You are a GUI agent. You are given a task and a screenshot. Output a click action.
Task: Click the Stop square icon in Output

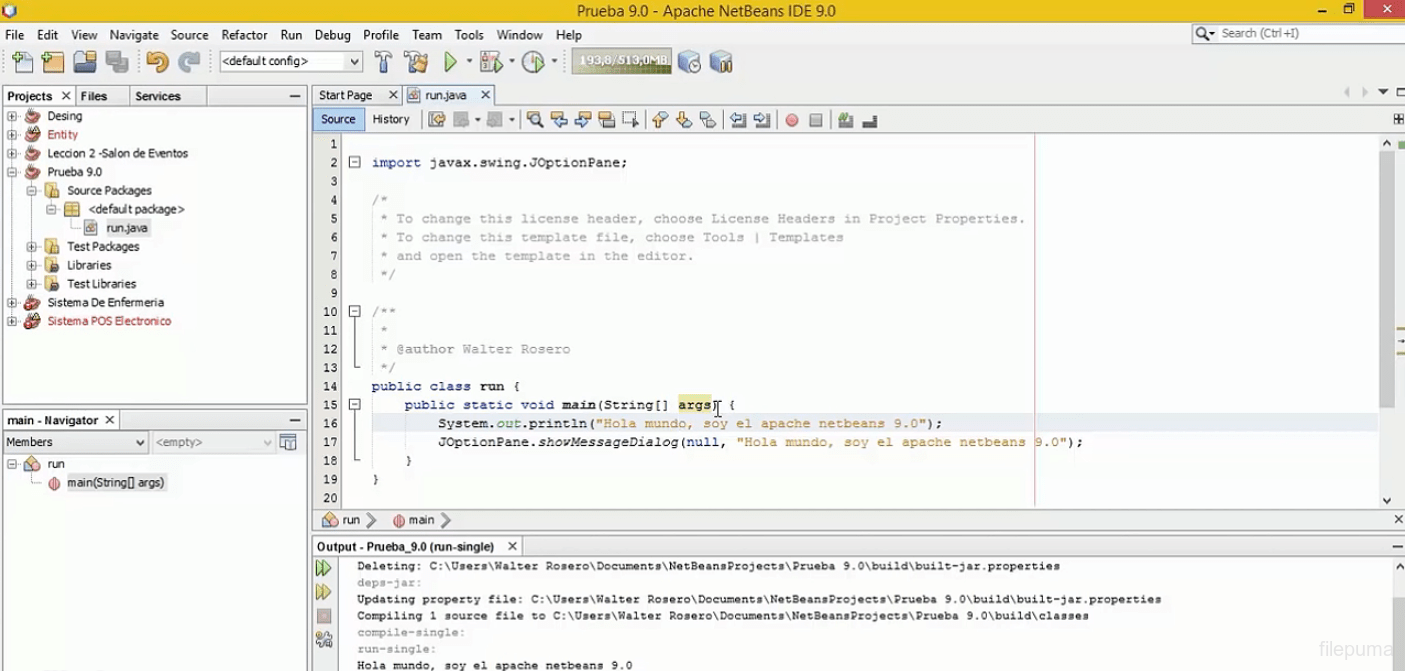(x=323, y=616)
